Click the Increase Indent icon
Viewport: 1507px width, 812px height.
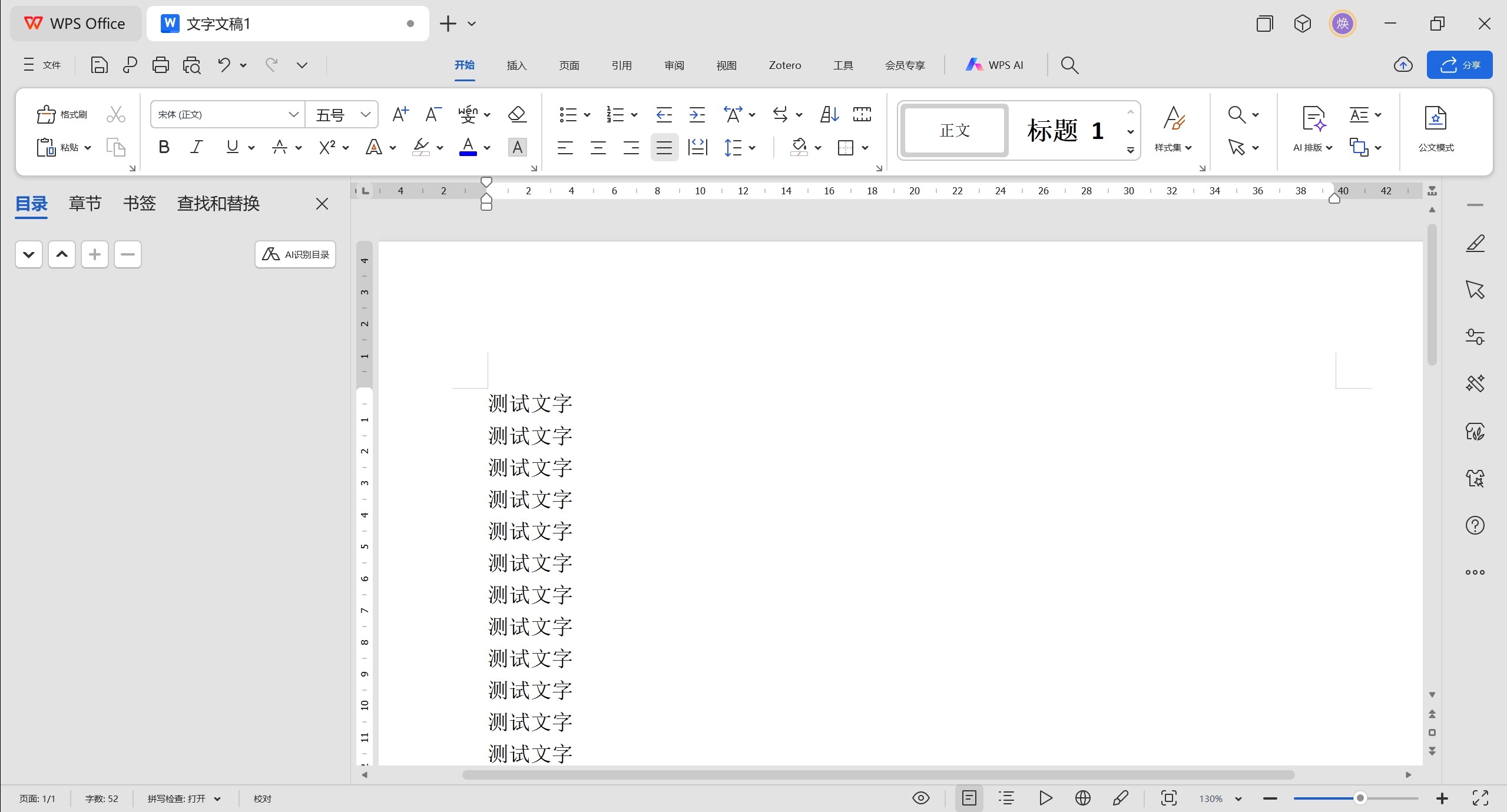(697, 114)
